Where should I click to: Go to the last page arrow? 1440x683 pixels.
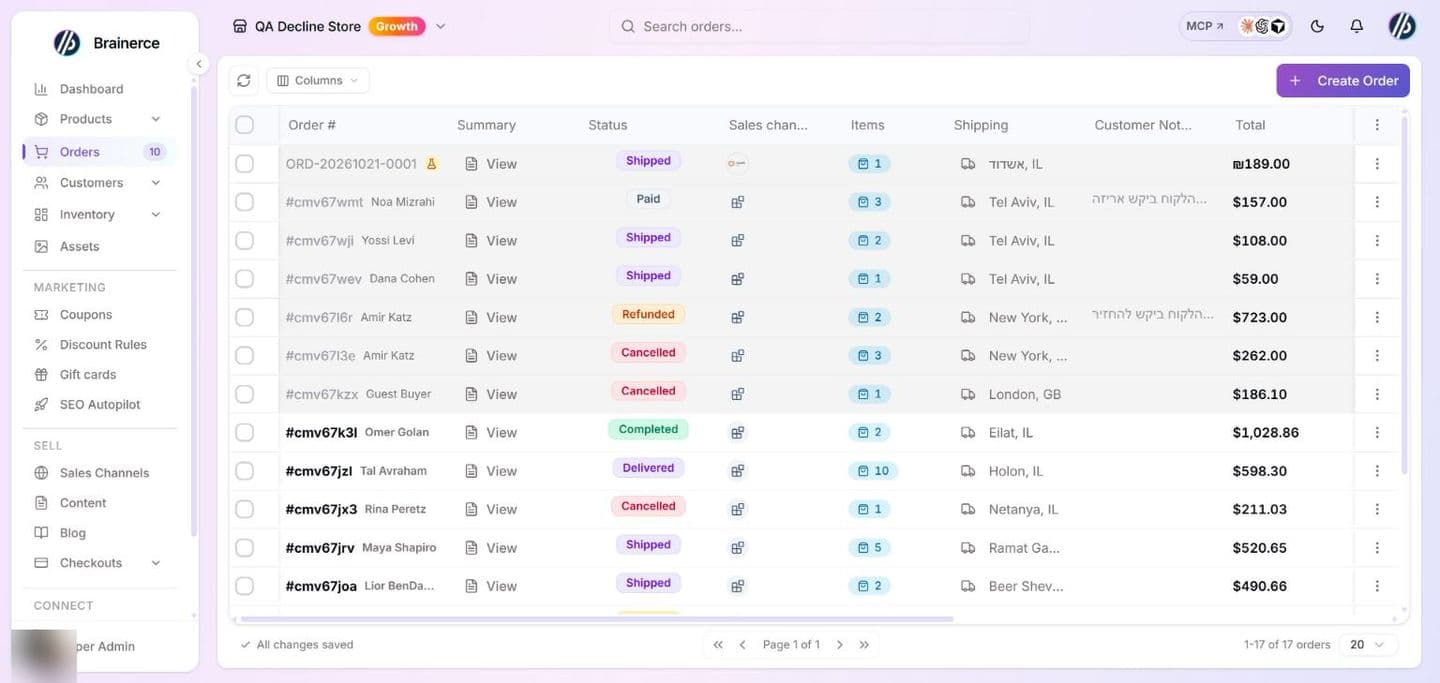(864, 645)
